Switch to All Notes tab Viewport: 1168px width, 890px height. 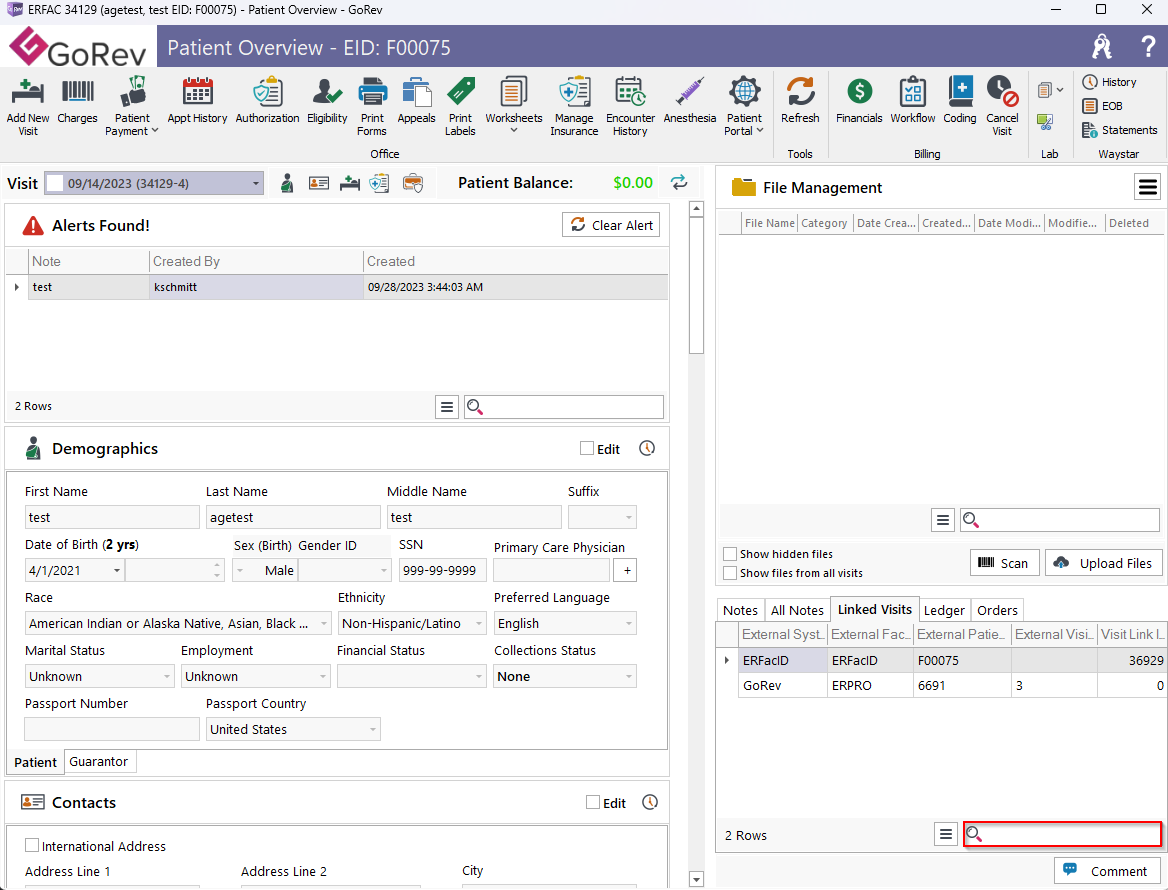click(x=797, y=610)
